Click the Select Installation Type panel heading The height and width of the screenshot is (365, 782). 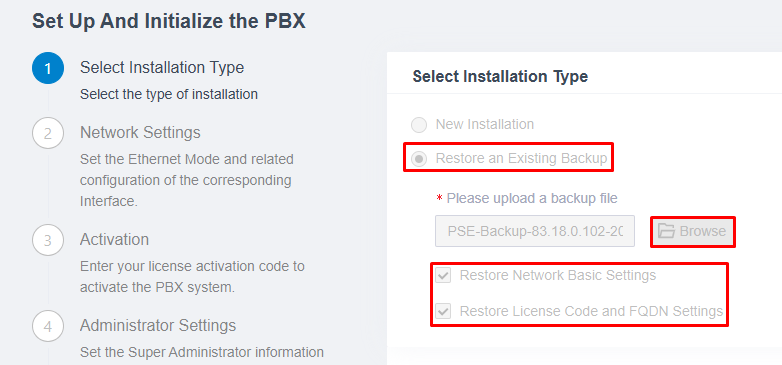tap(500, 77)
